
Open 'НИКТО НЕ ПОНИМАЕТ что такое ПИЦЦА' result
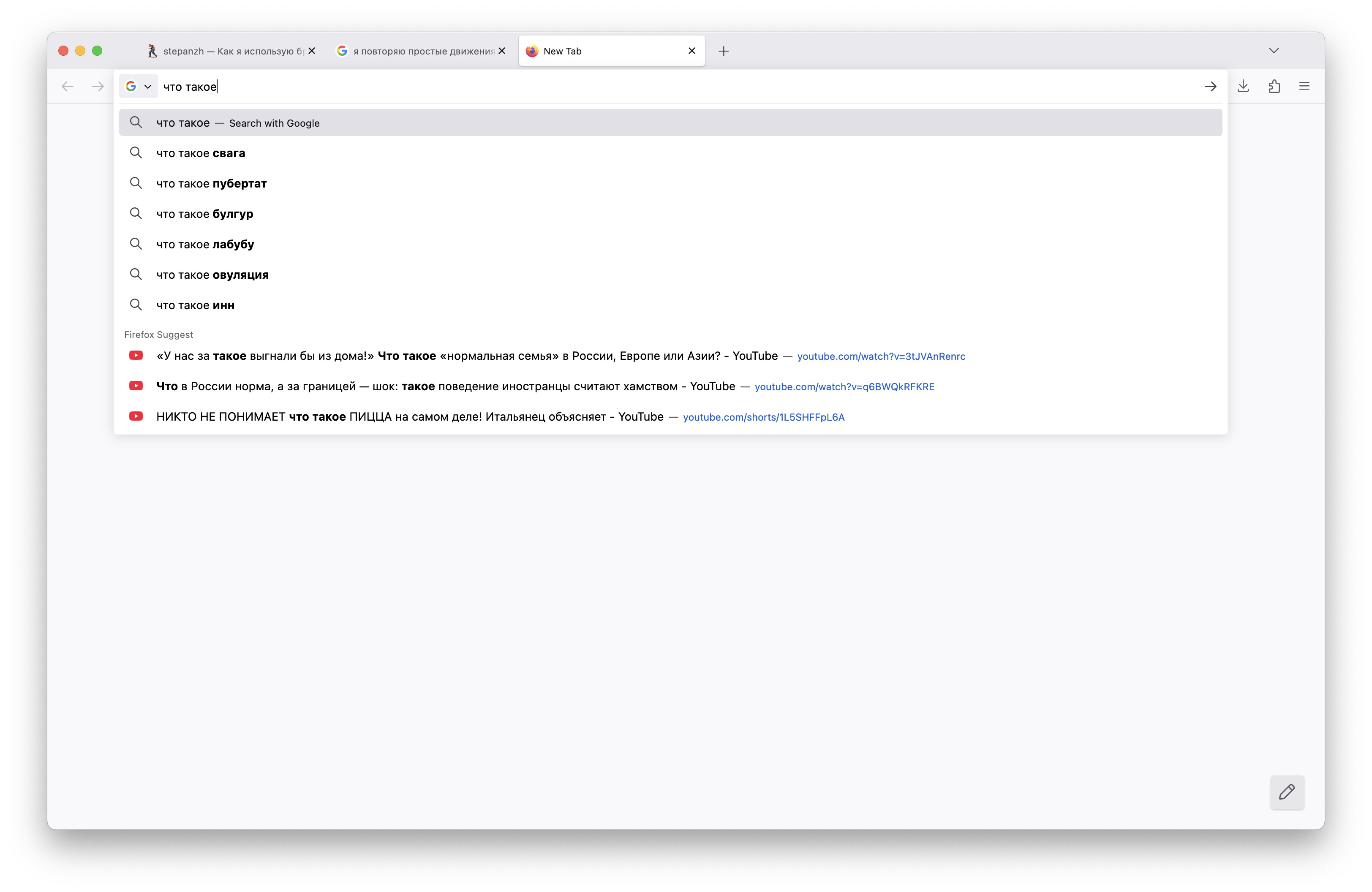(670, 417)
